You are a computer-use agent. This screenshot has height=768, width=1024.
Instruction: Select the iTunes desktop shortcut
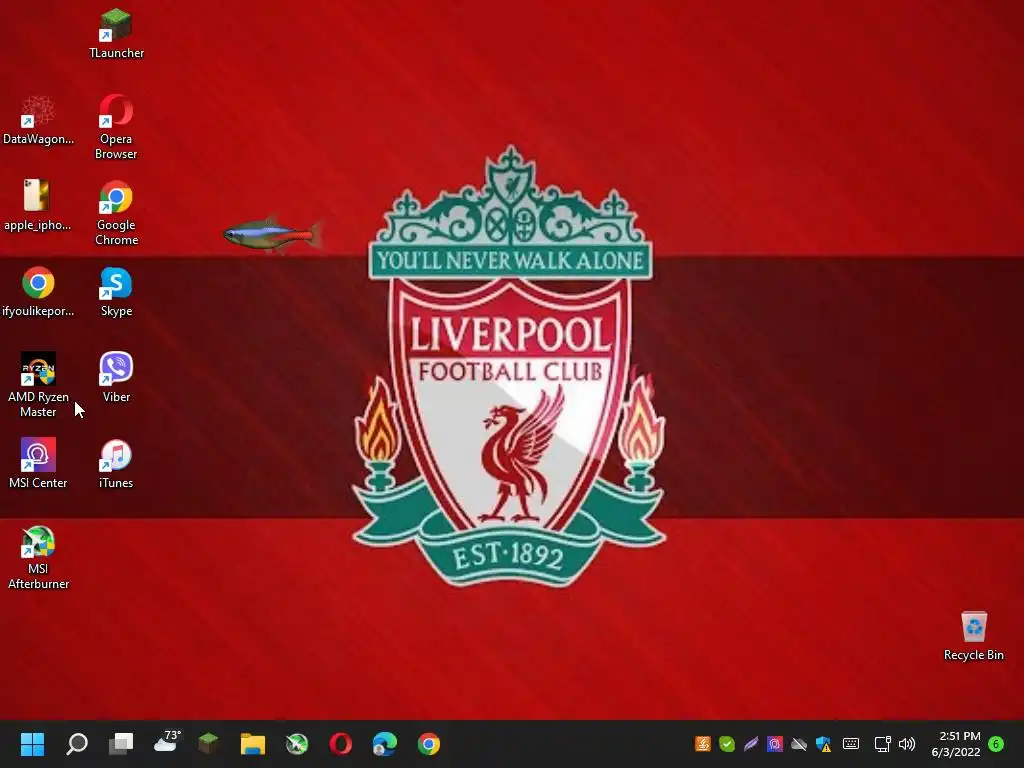click(116, 464)
